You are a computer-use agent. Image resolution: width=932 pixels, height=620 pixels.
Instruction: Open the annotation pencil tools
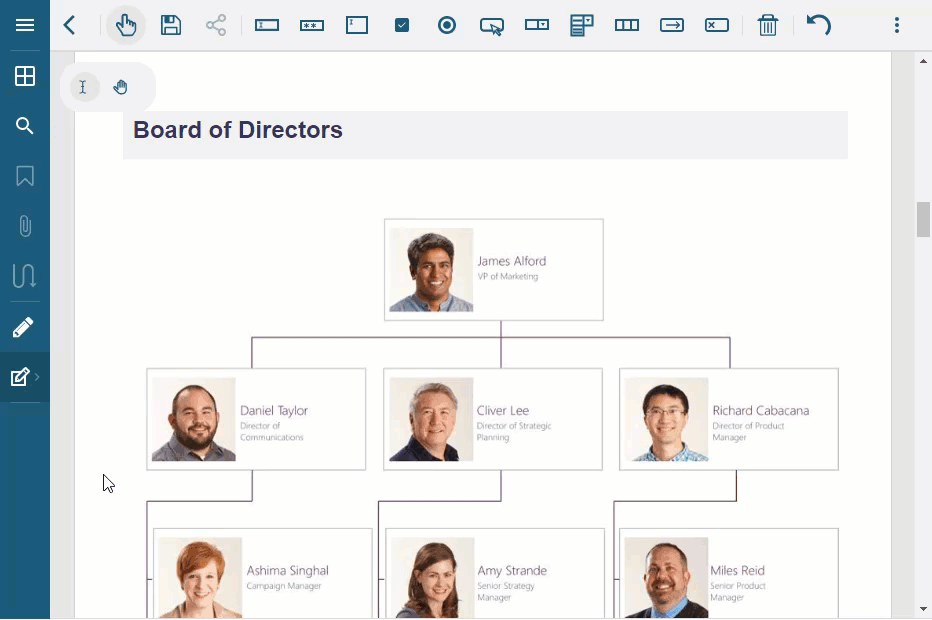click(x=23, y=327)
